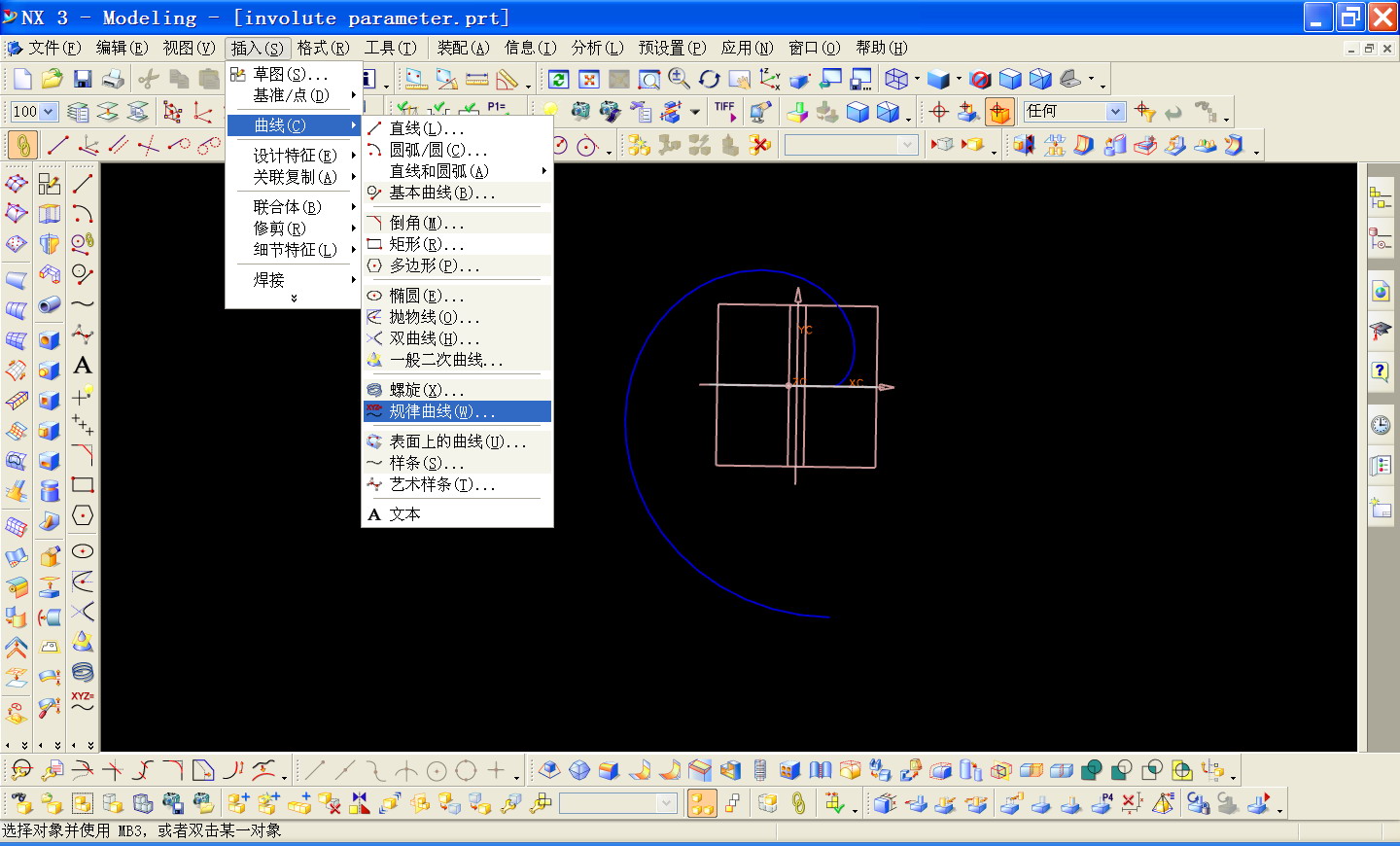
Task: Toggle the highlighted chain link icon in the curve toolbar
Action: (x=22, y=145)
